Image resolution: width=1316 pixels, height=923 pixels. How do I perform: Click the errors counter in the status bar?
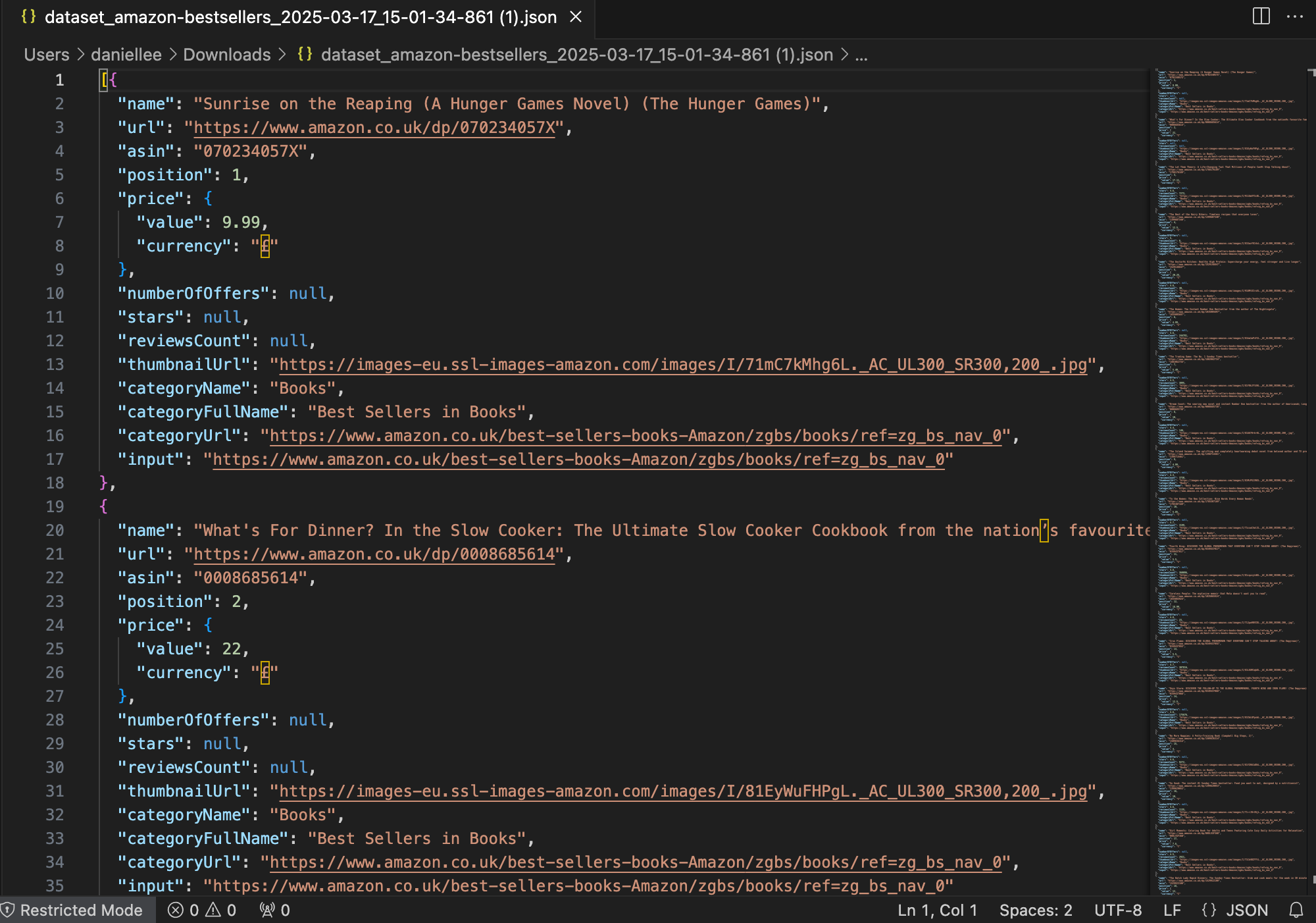184,910
